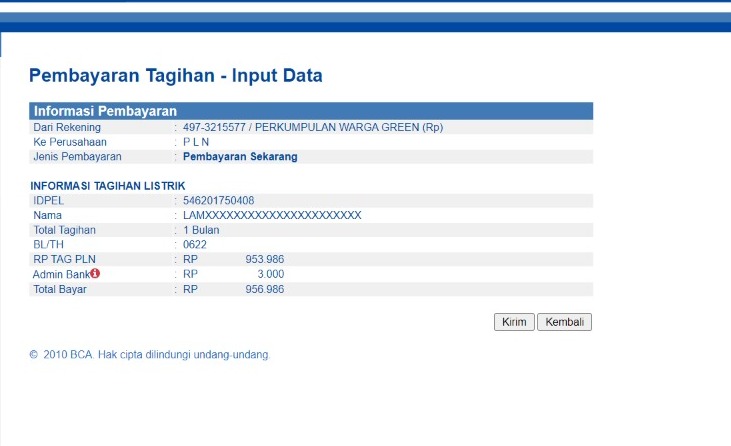Click the Kembali button to go back
Viewport: 731px width, 446px height.
[564, 322]
